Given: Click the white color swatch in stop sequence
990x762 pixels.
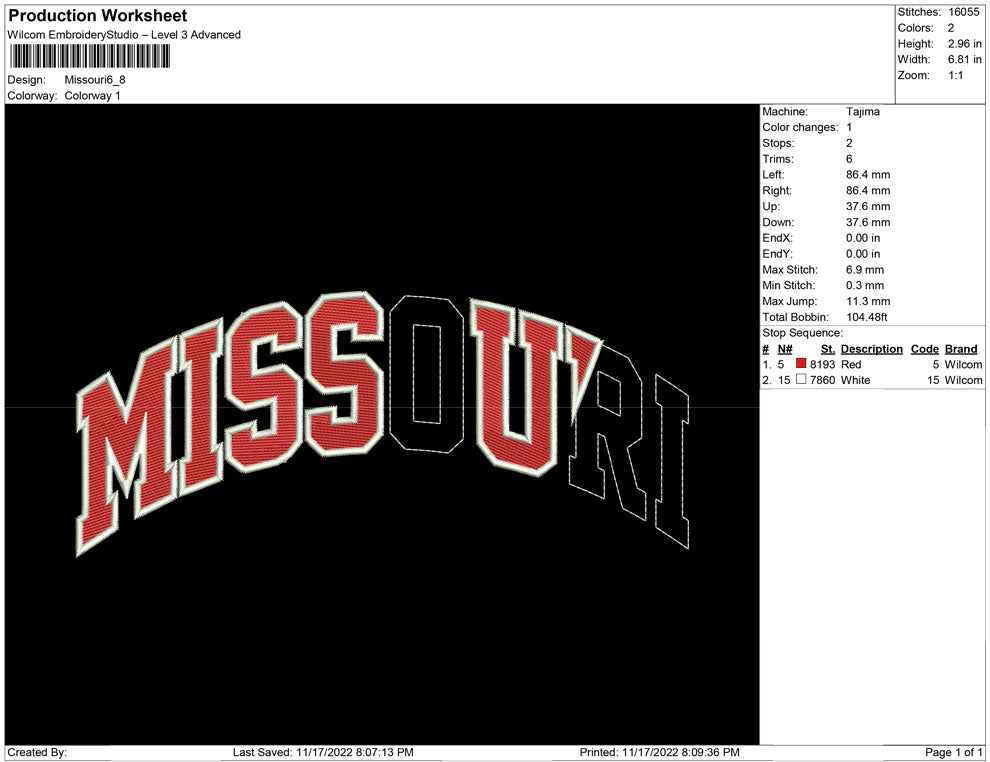Looking at the screenshot, I should pos(801,379).
